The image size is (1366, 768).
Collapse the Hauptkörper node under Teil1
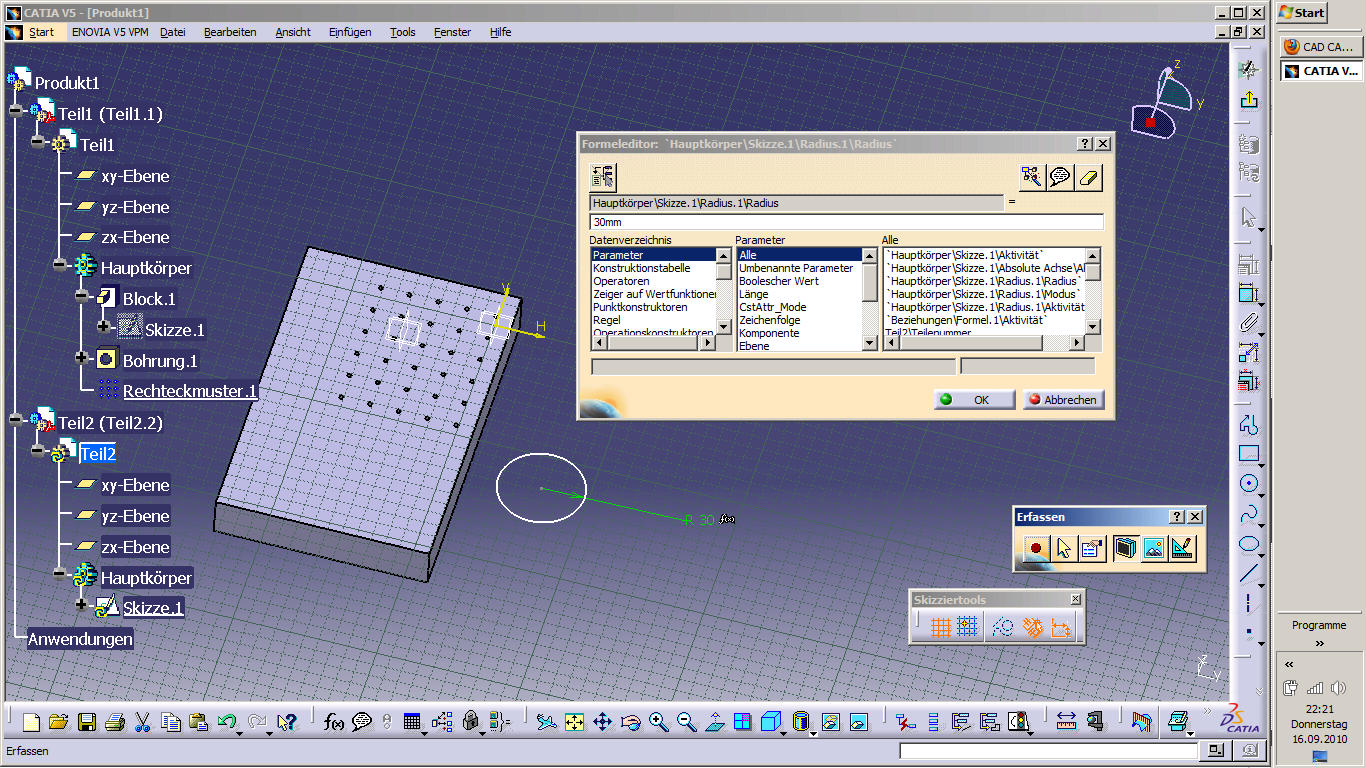coord(60,267)
